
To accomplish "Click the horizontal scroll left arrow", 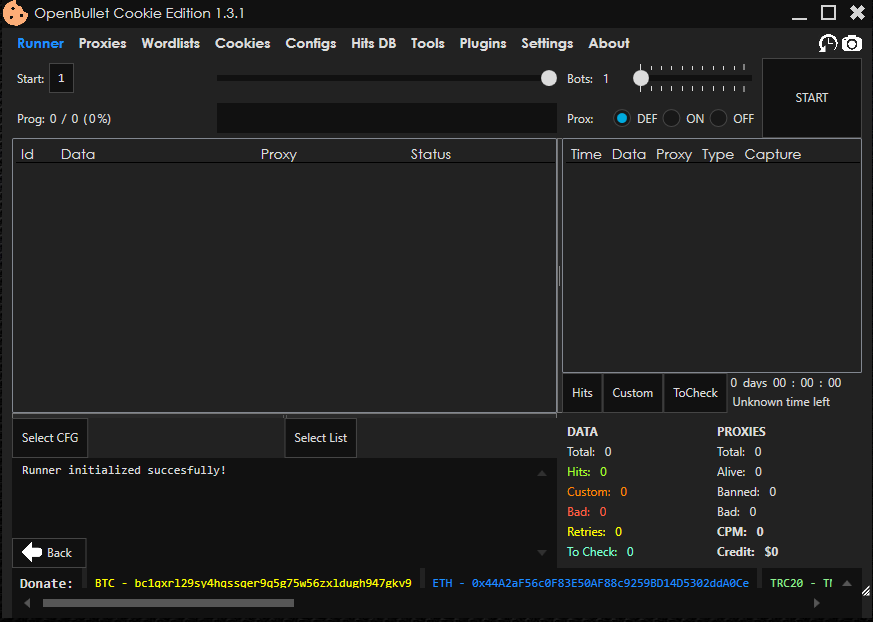I will pyautogui.click(x=27, y=603).
